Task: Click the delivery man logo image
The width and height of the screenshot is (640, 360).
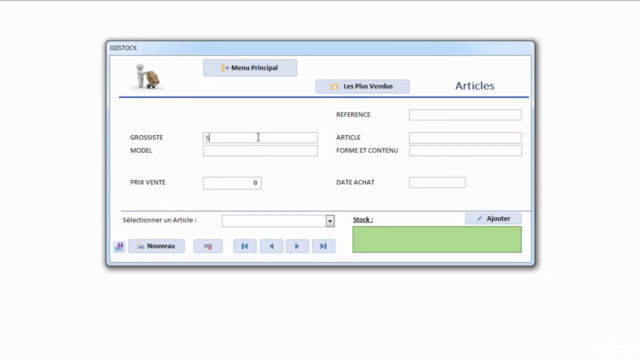Action: 147,76
